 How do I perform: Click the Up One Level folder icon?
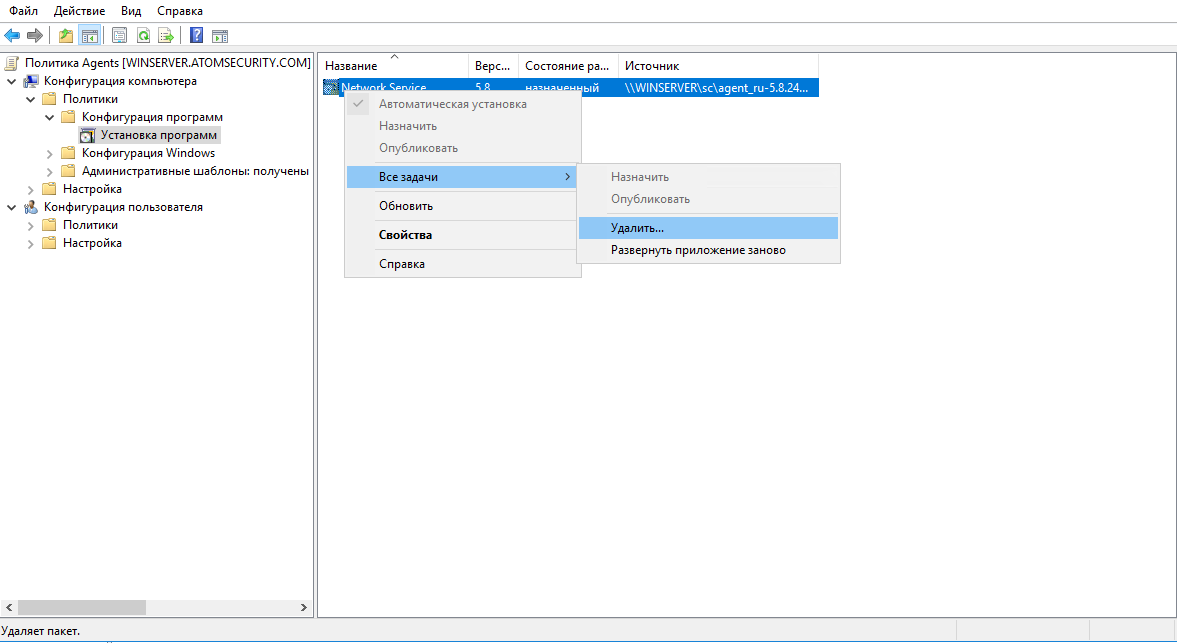66,36
